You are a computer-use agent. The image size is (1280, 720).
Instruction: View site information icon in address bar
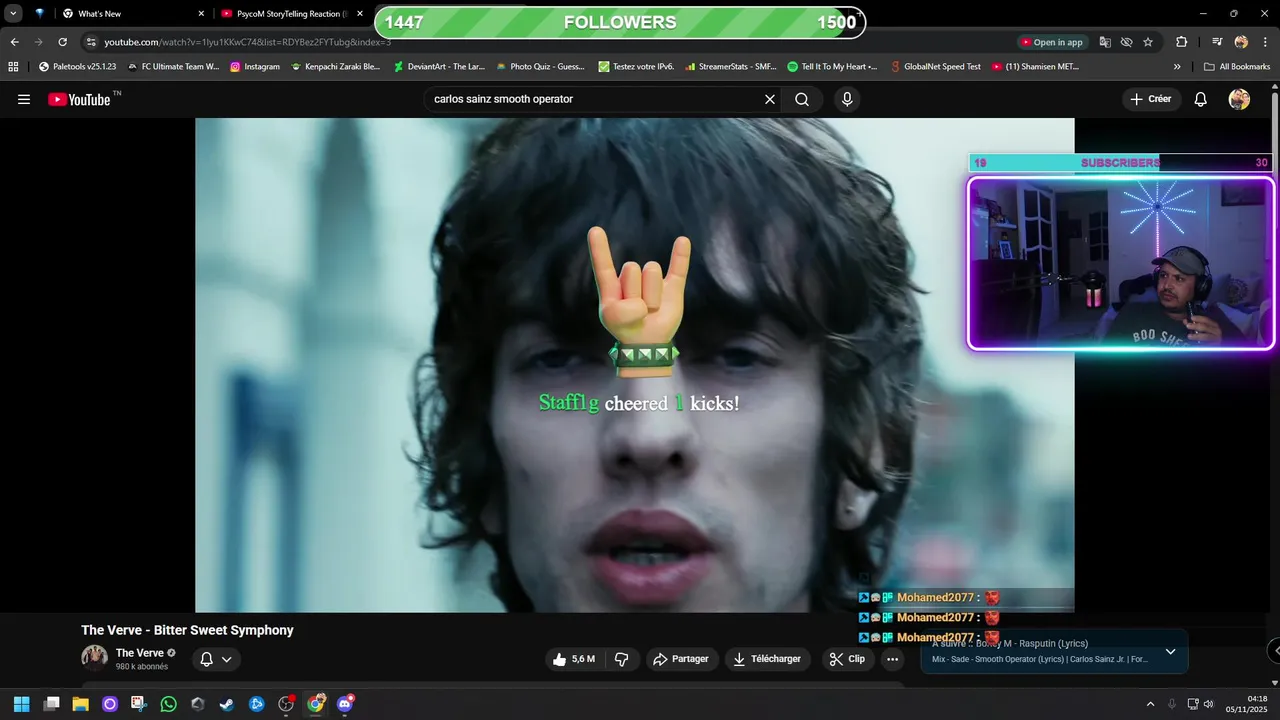pyautogui.click(x=91, y=42)
